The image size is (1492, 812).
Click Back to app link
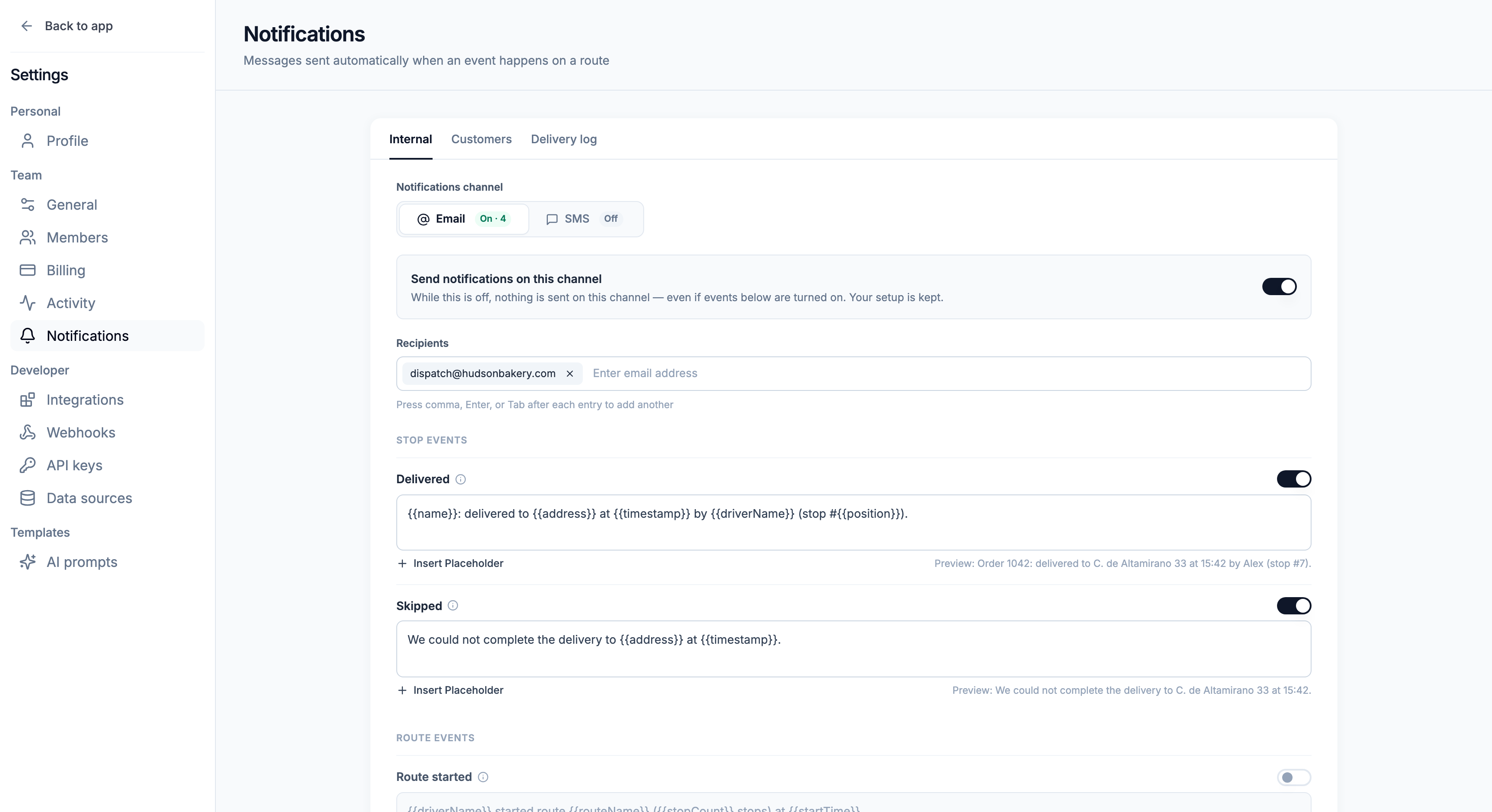66,25
